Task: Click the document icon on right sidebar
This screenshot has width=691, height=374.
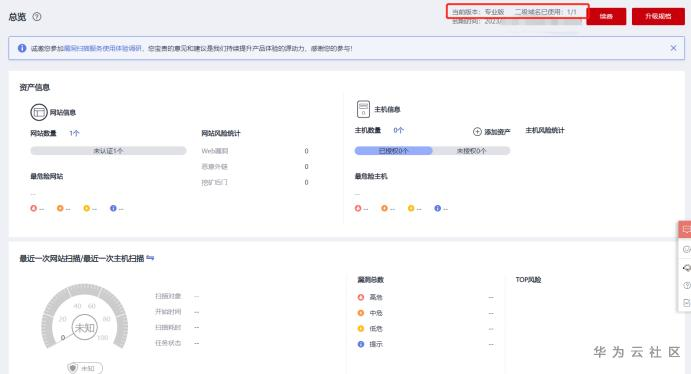Action: point(686,303)
